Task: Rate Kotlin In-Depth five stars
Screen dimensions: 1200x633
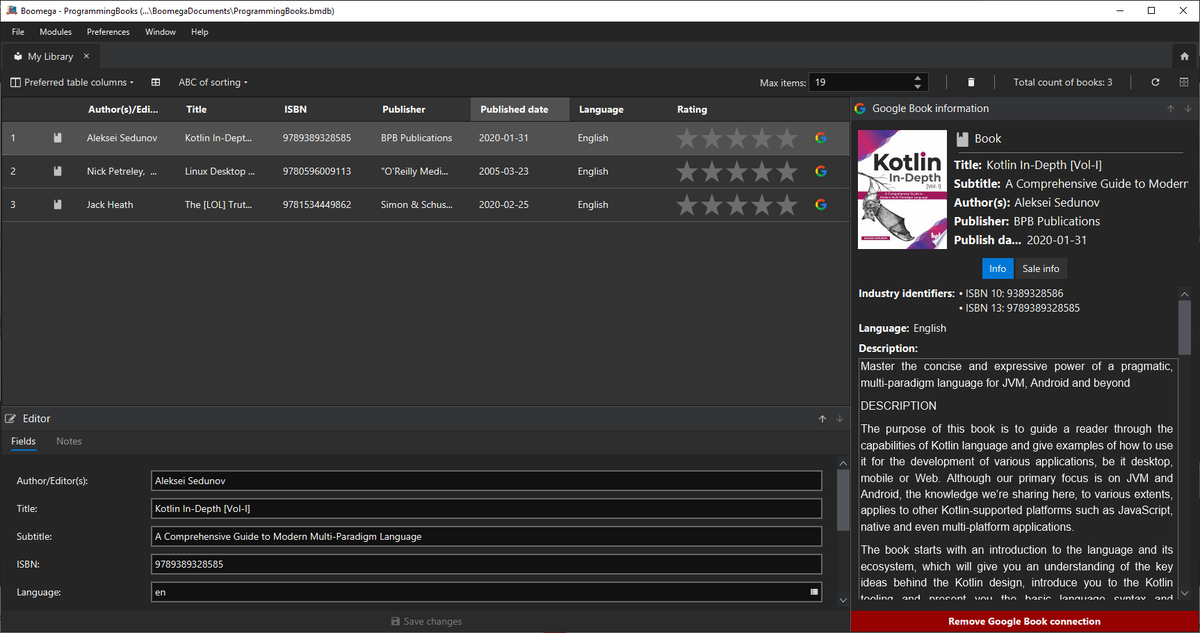Action: 787,138
